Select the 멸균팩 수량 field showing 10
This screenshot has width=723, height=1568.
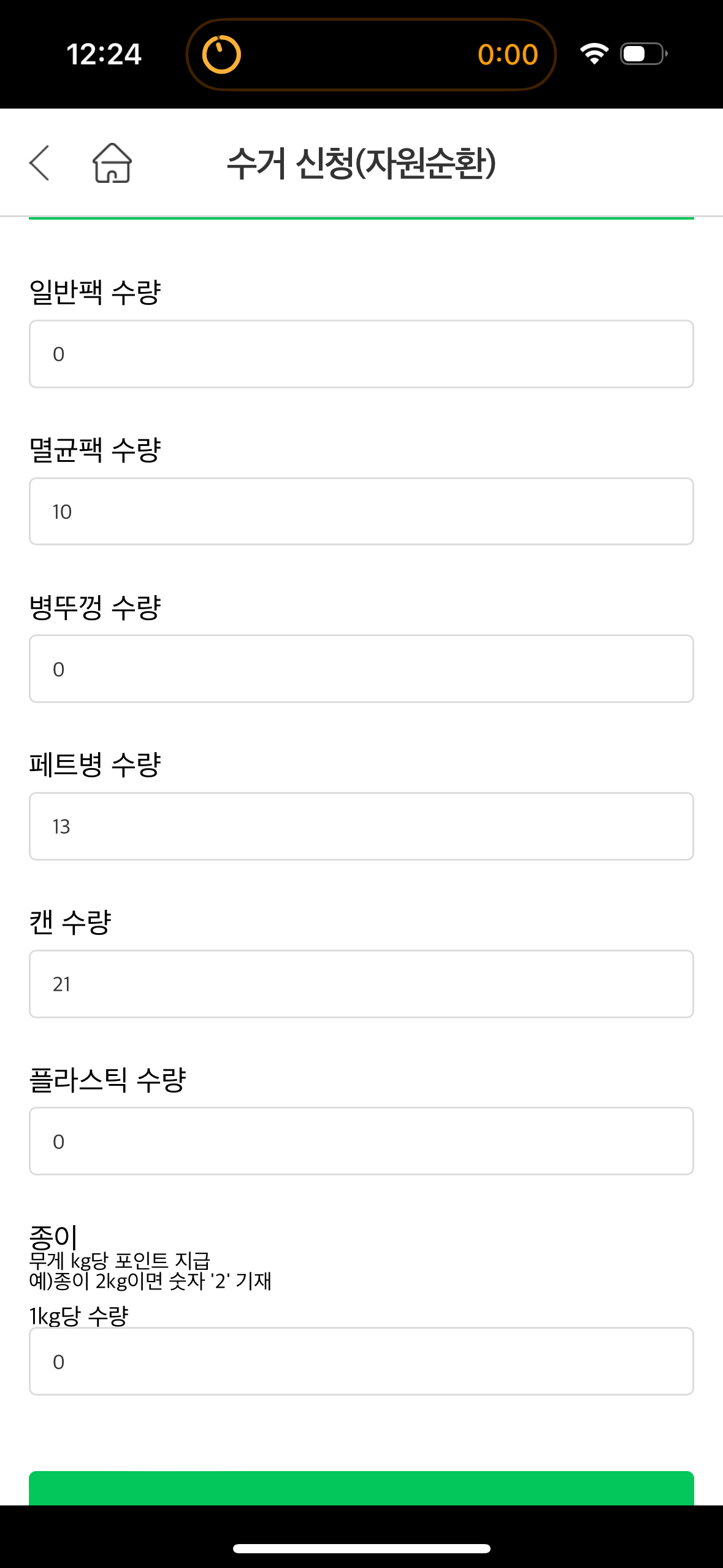pyautogui.click(x=361, y=512)
